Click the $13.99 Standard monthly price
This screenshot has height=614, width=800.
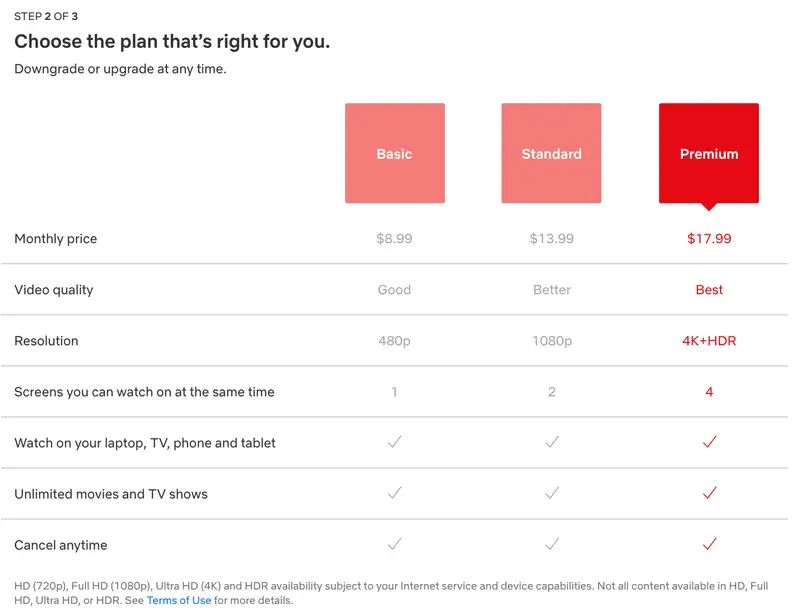pyautogui.click(x=551, y=238)
